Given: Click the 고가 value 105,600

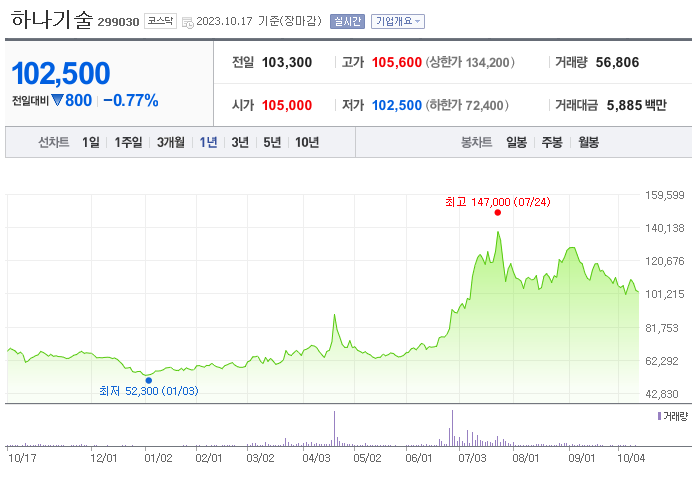Looking at the screenshot, I should point(397,62).
